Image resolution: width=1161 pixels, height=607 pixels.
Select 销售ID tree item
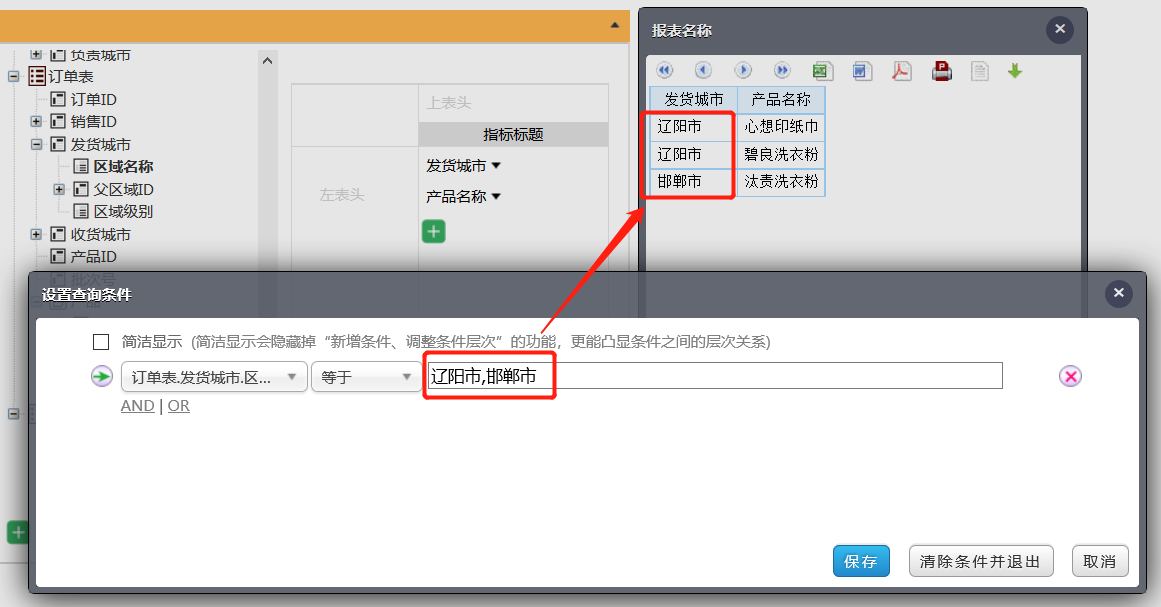[x=93, y=121]
